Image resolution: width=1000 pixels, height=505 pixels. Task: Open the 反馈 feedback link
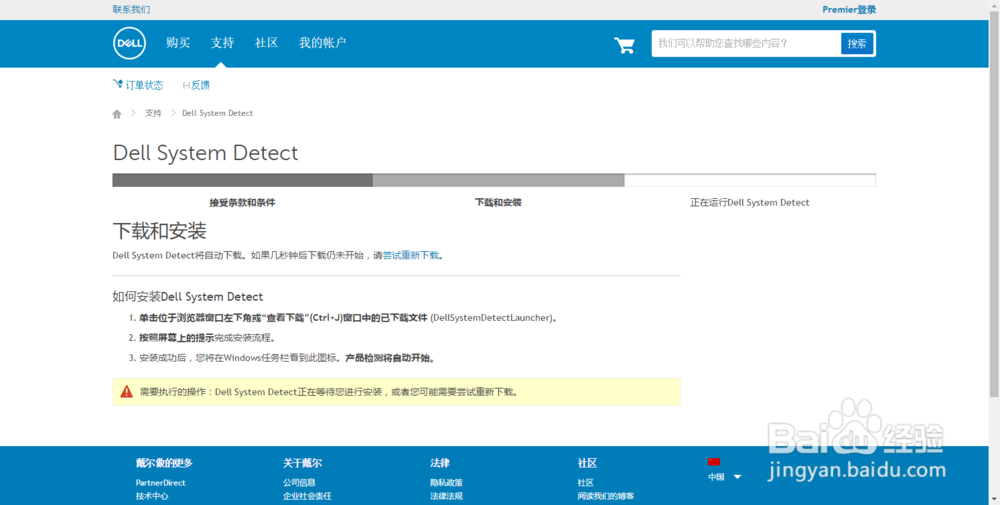click(196, 85)
